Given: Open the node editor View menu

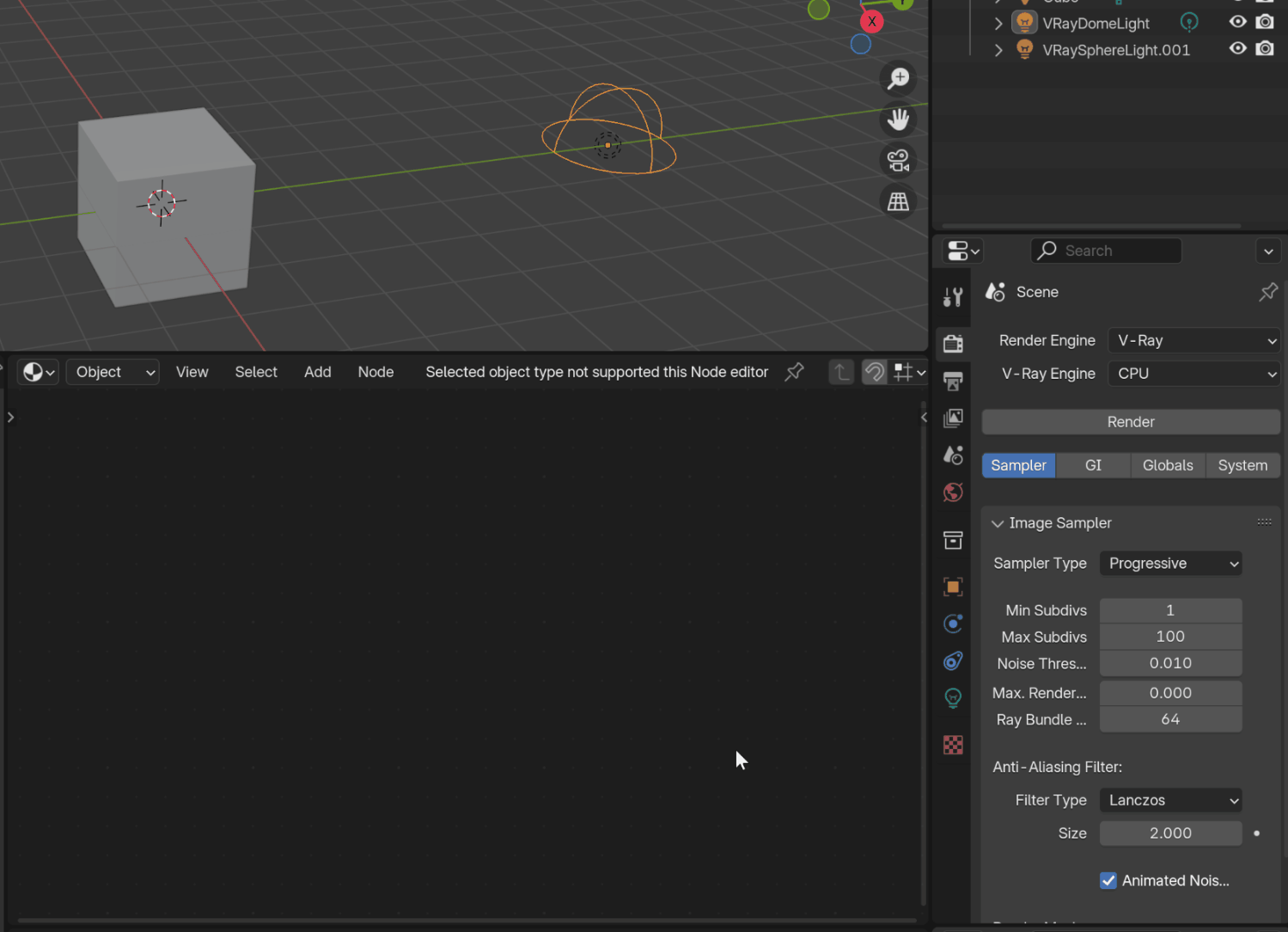Looking at the screenshot, I should point(192,372).
